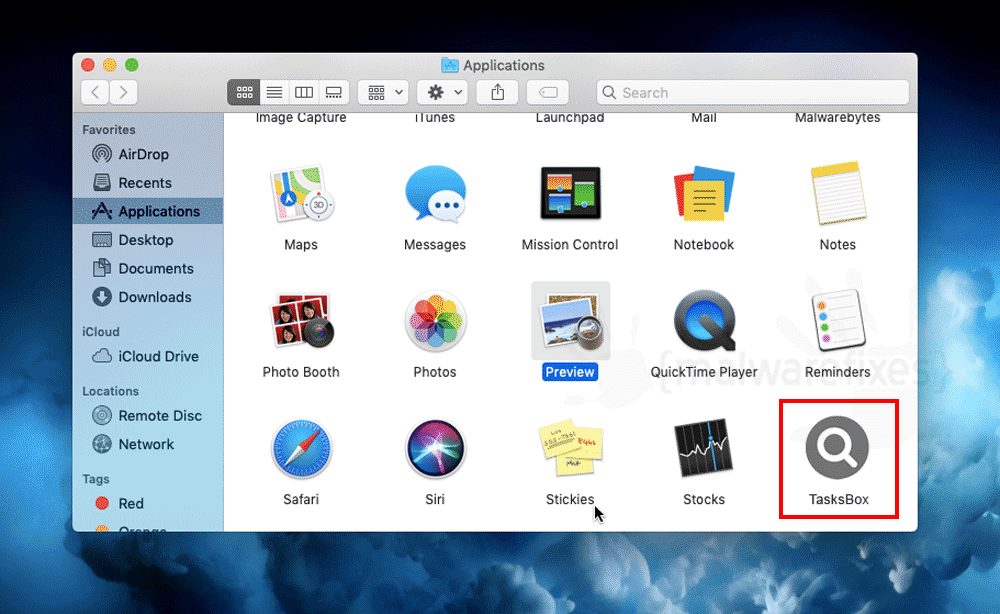Viewport: 1000px width, 614px height.
Task: Open the Stocks app icon
Action: pyautogui.click(x=704, y=448)
